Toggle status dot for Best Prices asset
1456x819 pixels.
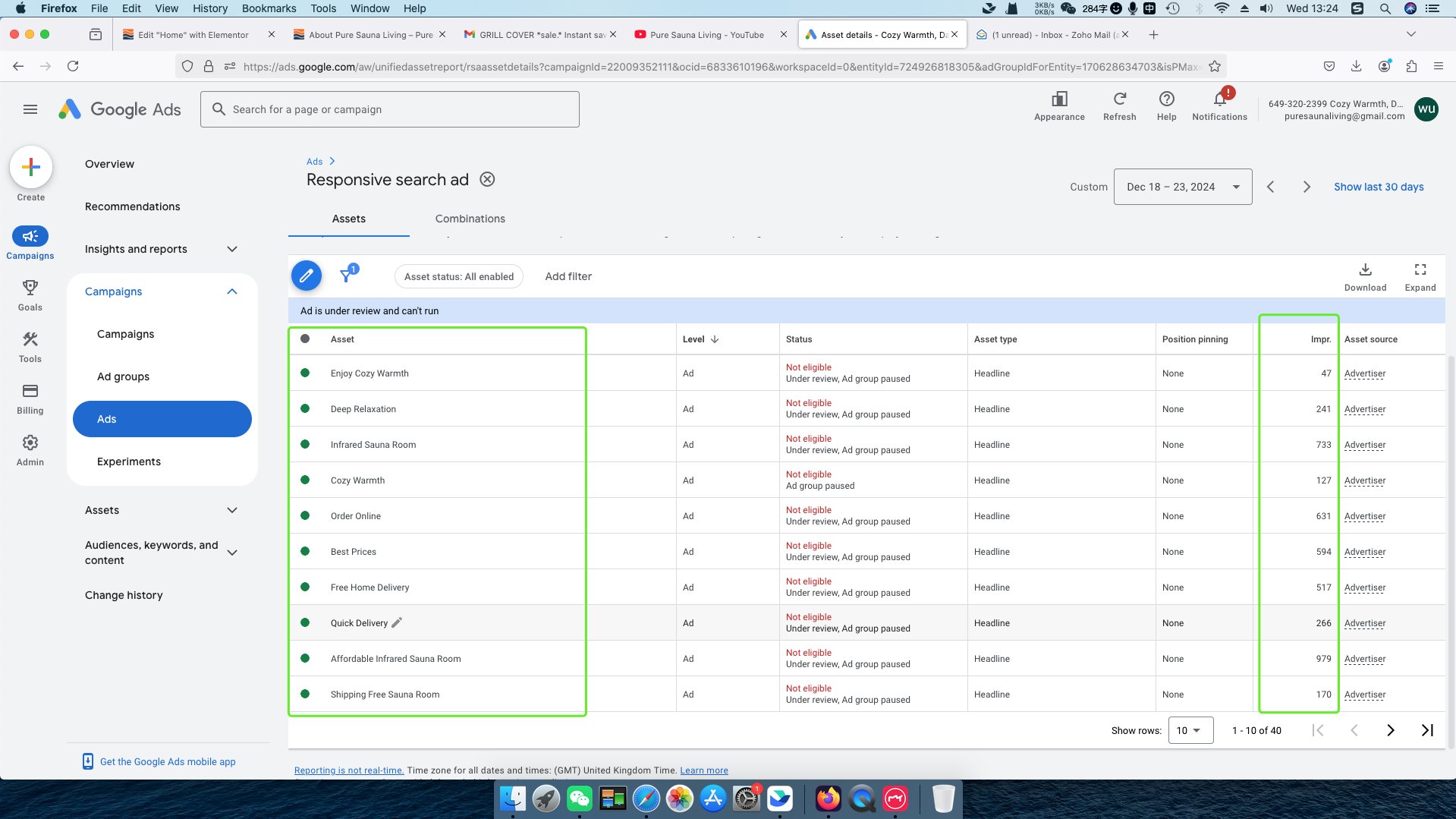pos(305,552)
